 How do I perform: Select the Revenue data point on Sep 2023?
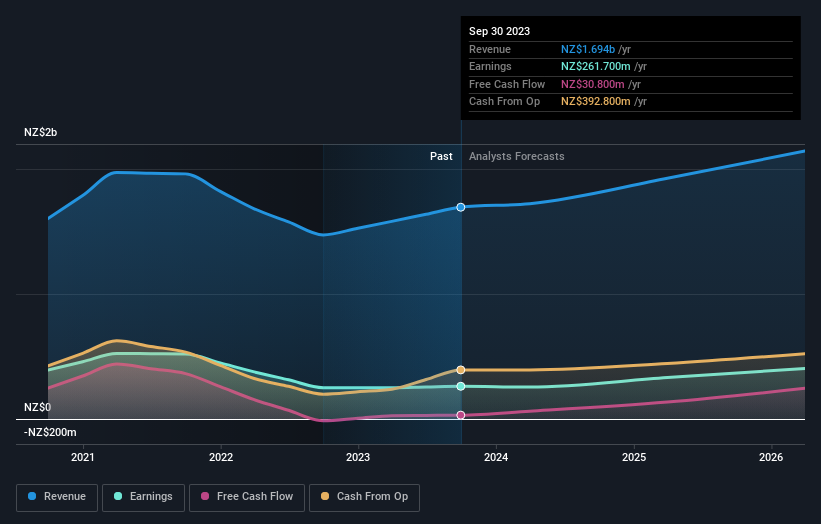(x=461, y=207)
